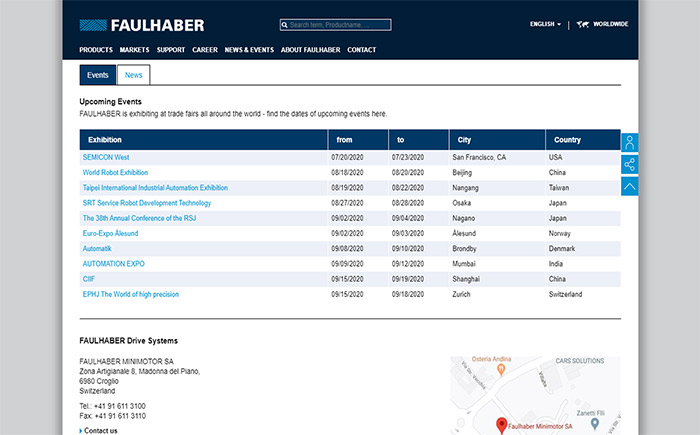This screenshot has height=435, width=700.
Task: Open EPHJ The World of high precision link
Action: click(x=130, y=294)
